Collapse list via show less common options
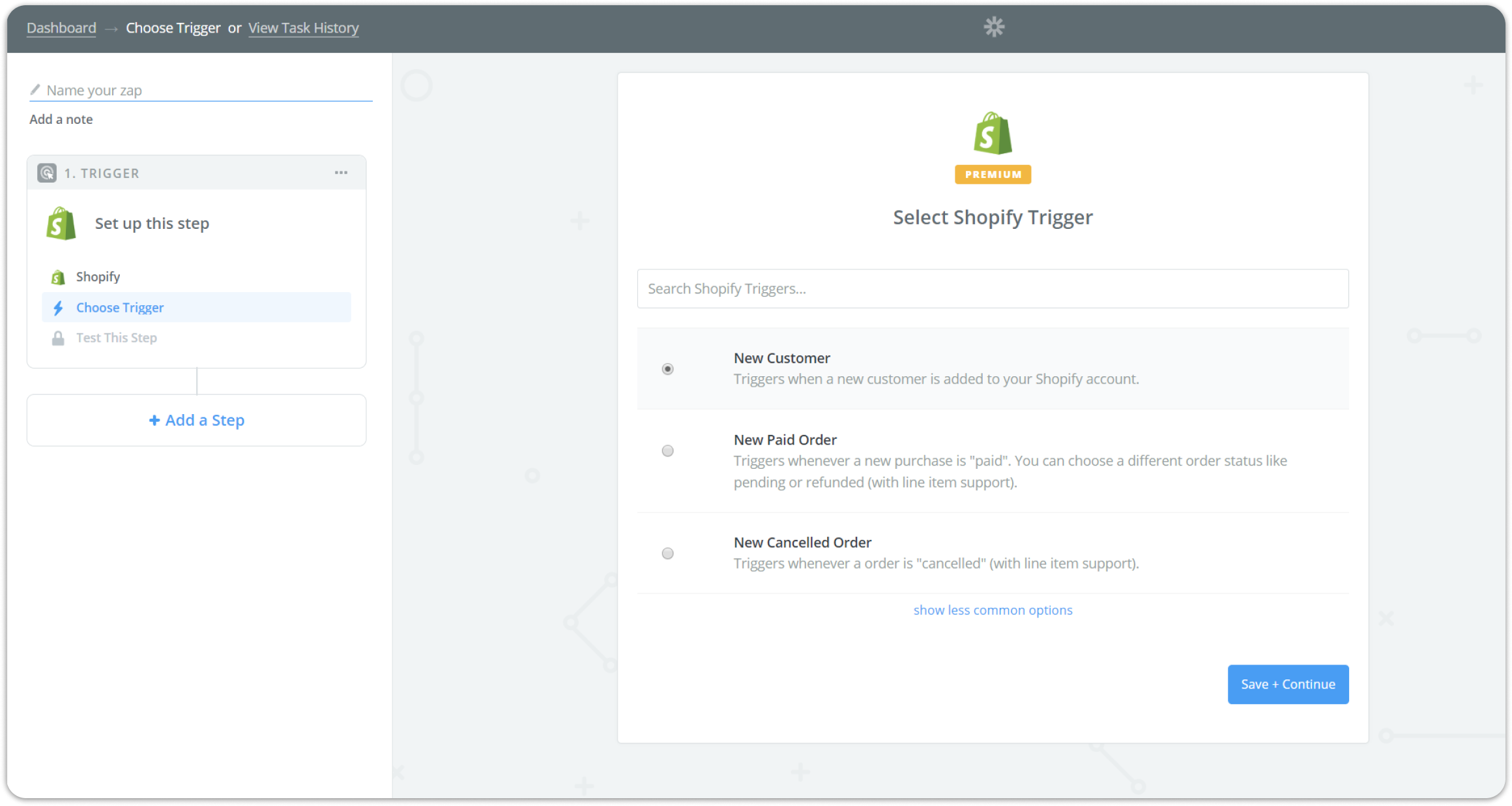The width and height of the screenshot is (1512, 806). (993, 610)
